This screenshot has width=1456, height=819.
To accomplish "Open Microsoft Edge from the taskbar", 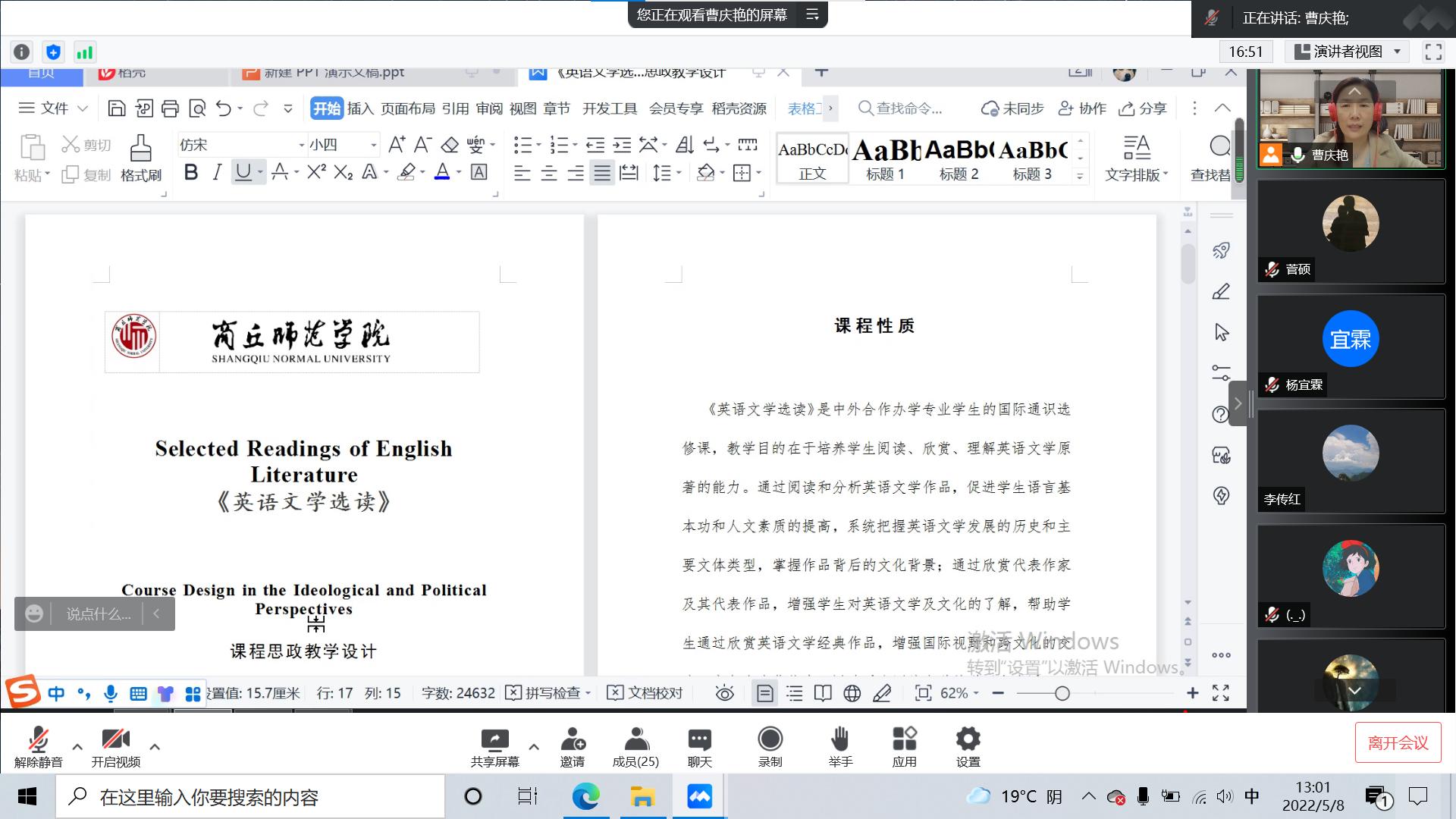I will point(585,797).
